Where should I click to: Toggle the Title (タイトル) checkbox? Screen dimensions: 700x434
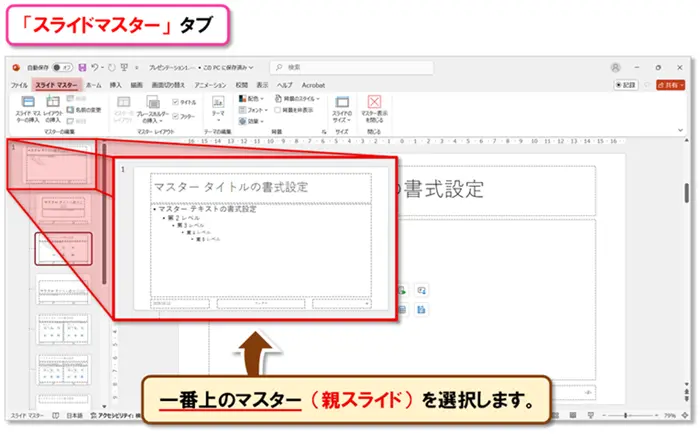pyautogui.click(x=175, y=102)
